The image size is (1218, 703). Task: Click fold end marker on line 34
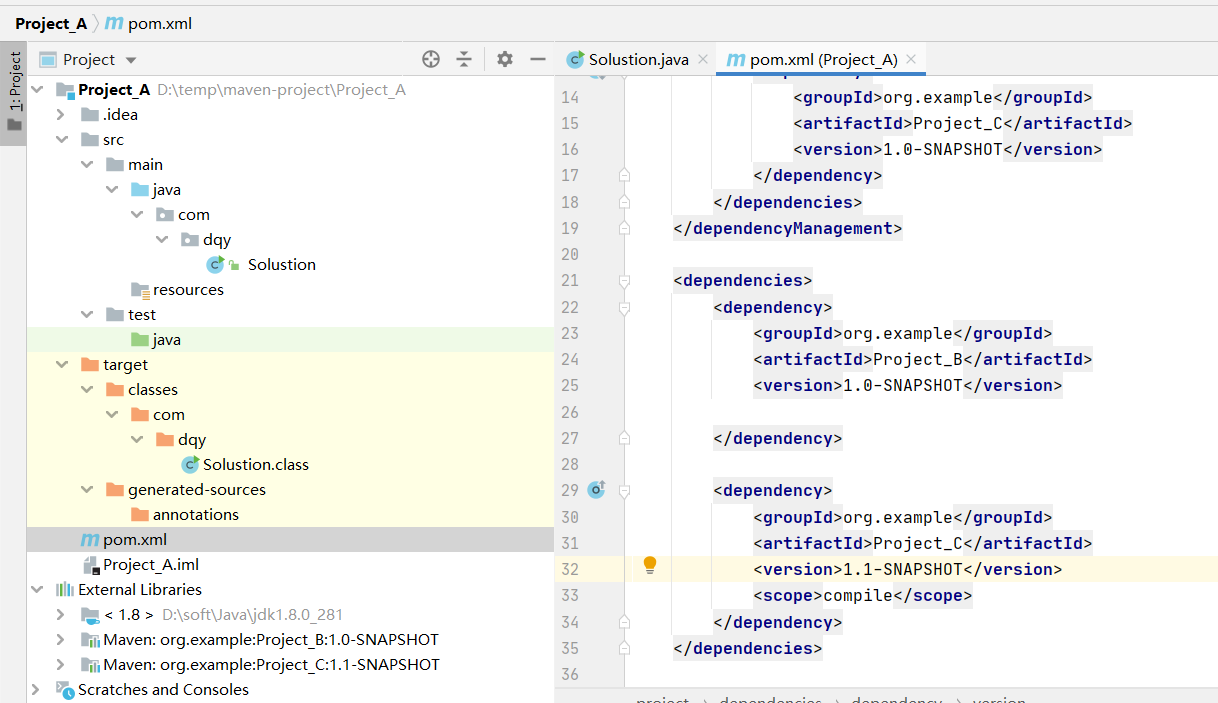(x=625, y=622)
